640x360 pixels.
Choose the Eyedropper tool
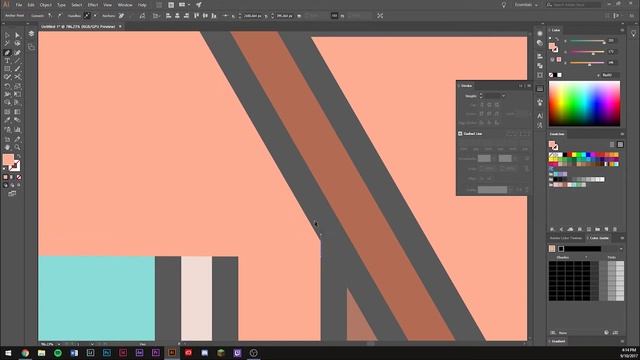point(7,120)
